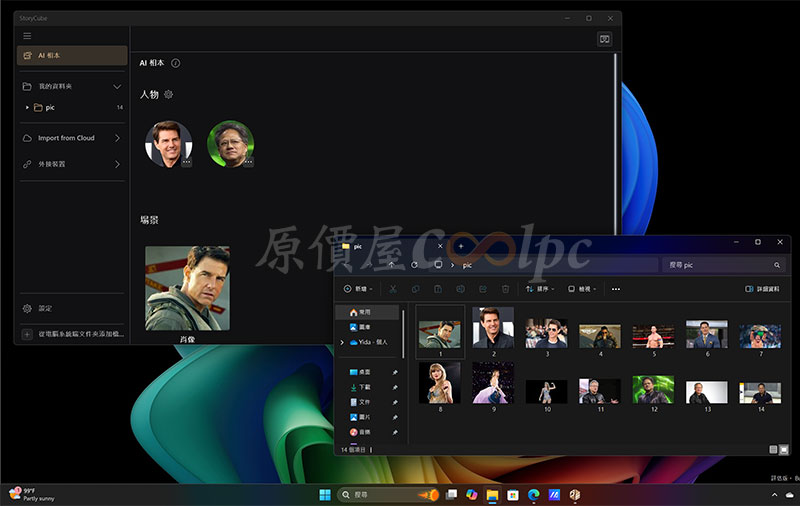Viewport: 800px width, 506px height.
Task: Expand the 外接裝置 chevron
Action: pyautogui.click(x=117, y=164)
